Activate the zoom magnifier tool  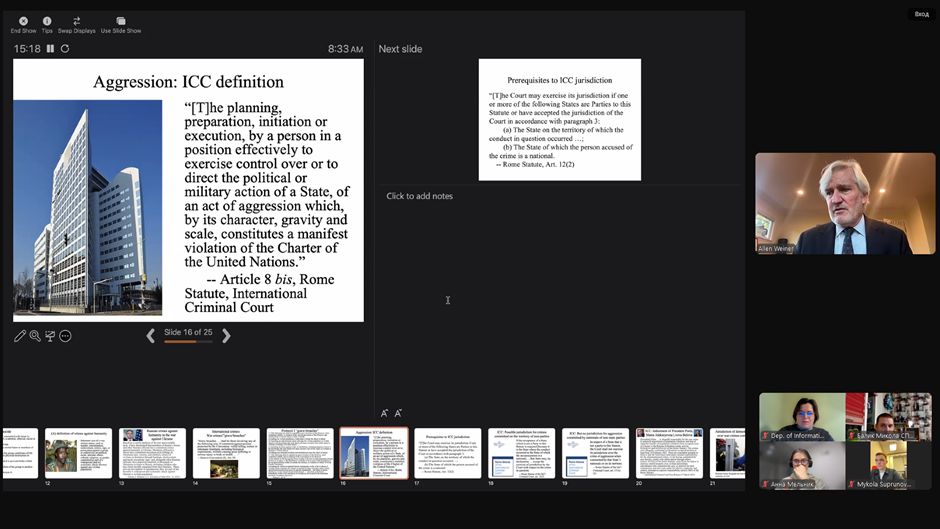(x=35, y=336)
